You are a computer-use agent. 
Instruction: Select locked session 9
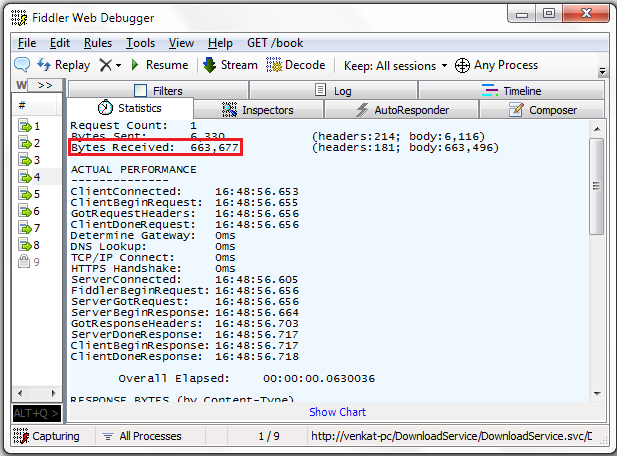click(36, 262)
